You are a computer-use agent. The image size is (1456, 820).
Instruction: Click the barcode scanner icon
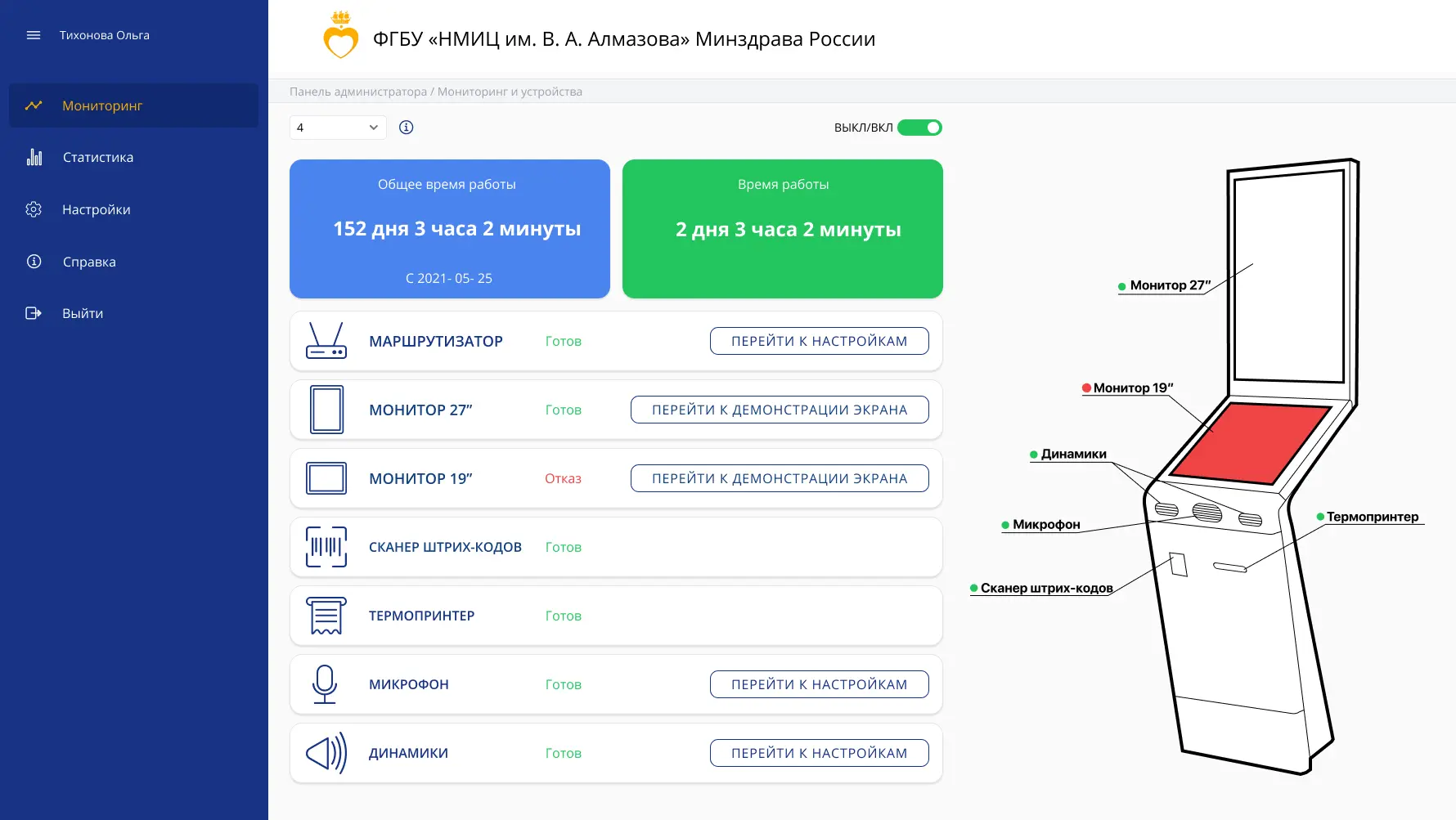point(326,547)
